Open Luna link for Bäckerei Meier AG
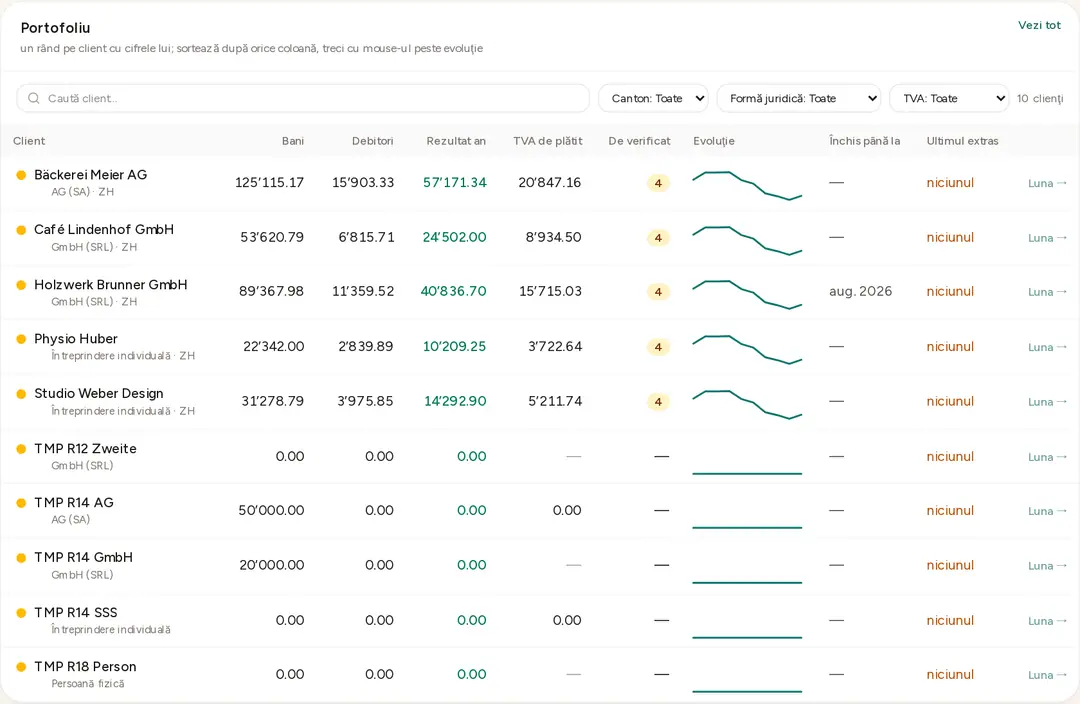This screenshot has width=1080, height=704. [x=1047, y=183]
